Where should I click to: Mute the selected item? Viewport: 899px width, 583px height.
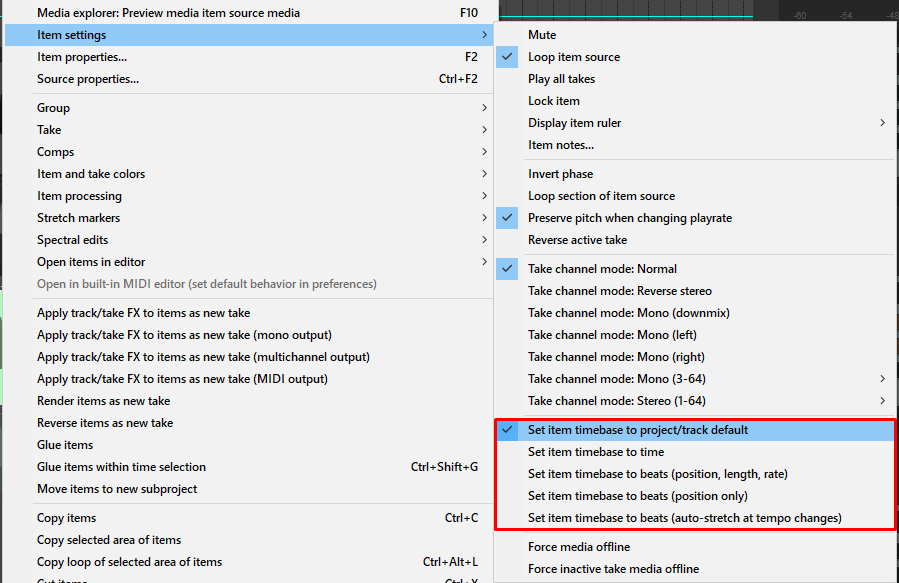click(542, 35)
